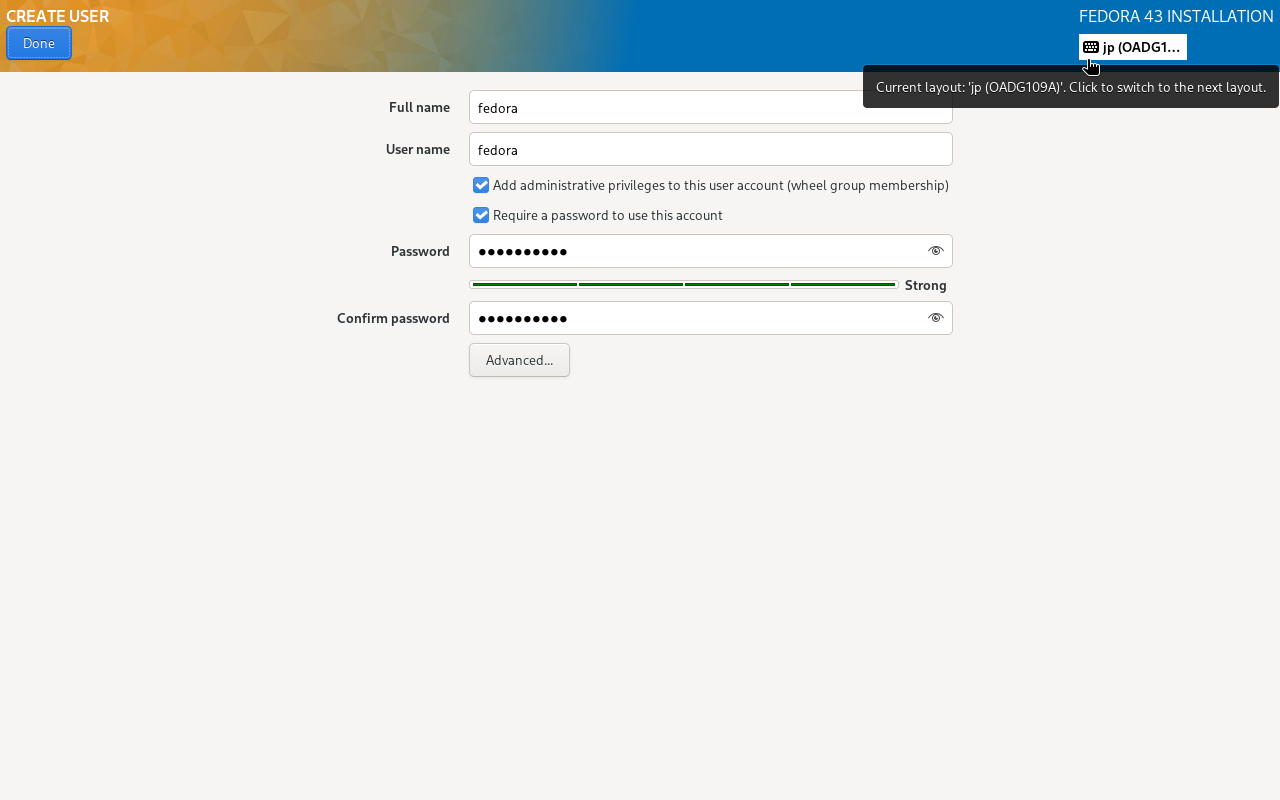Click the green password strength bar

[x=684, y=285]
